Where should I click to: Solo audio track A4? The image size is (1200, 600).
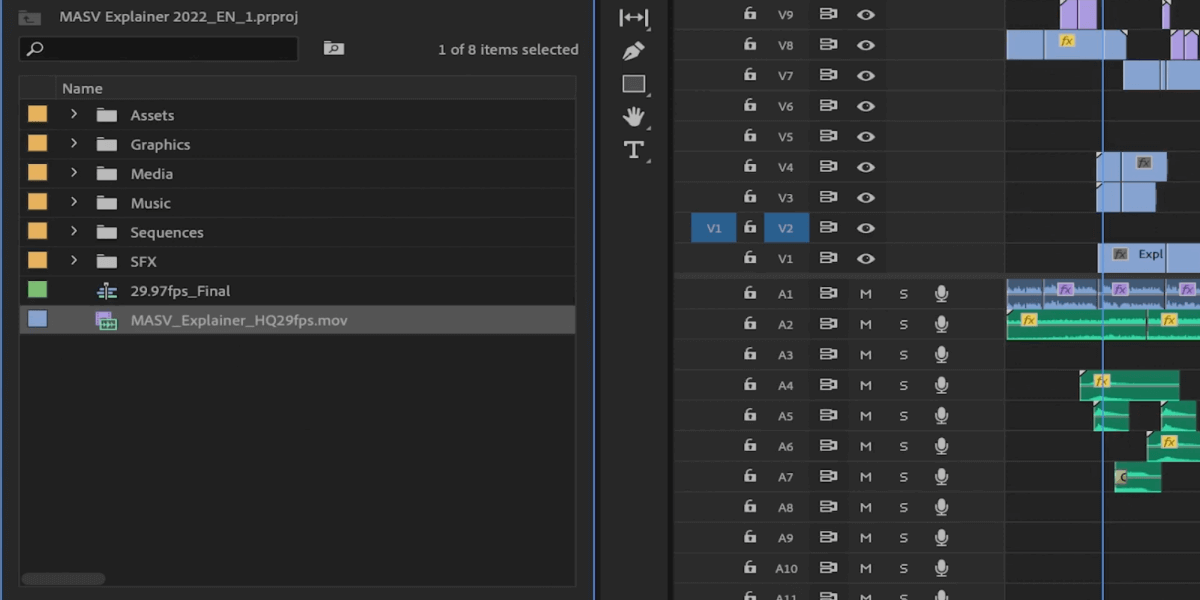(903, 385)
